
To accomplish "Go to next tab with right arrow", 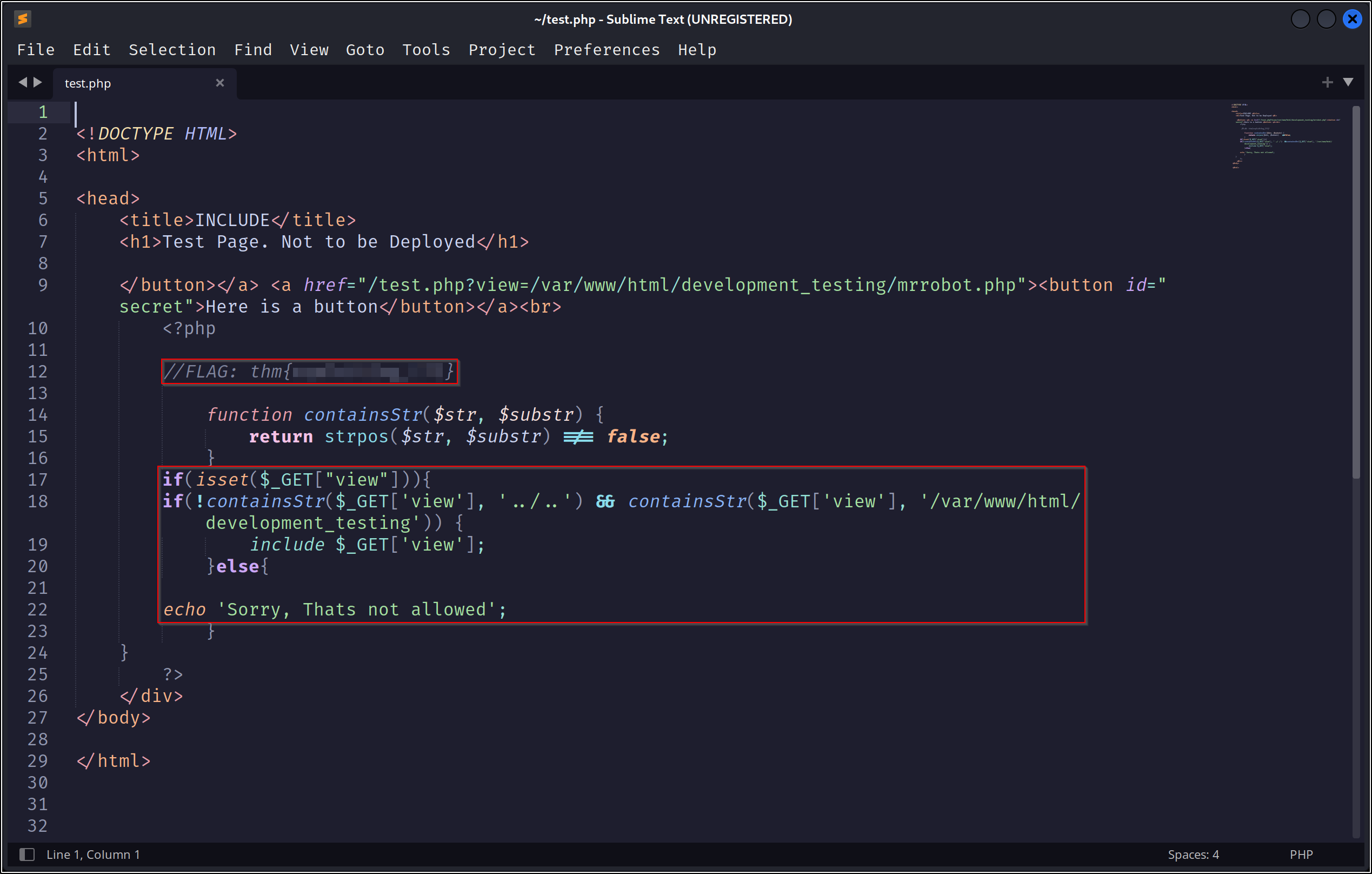I will point(38,83).
